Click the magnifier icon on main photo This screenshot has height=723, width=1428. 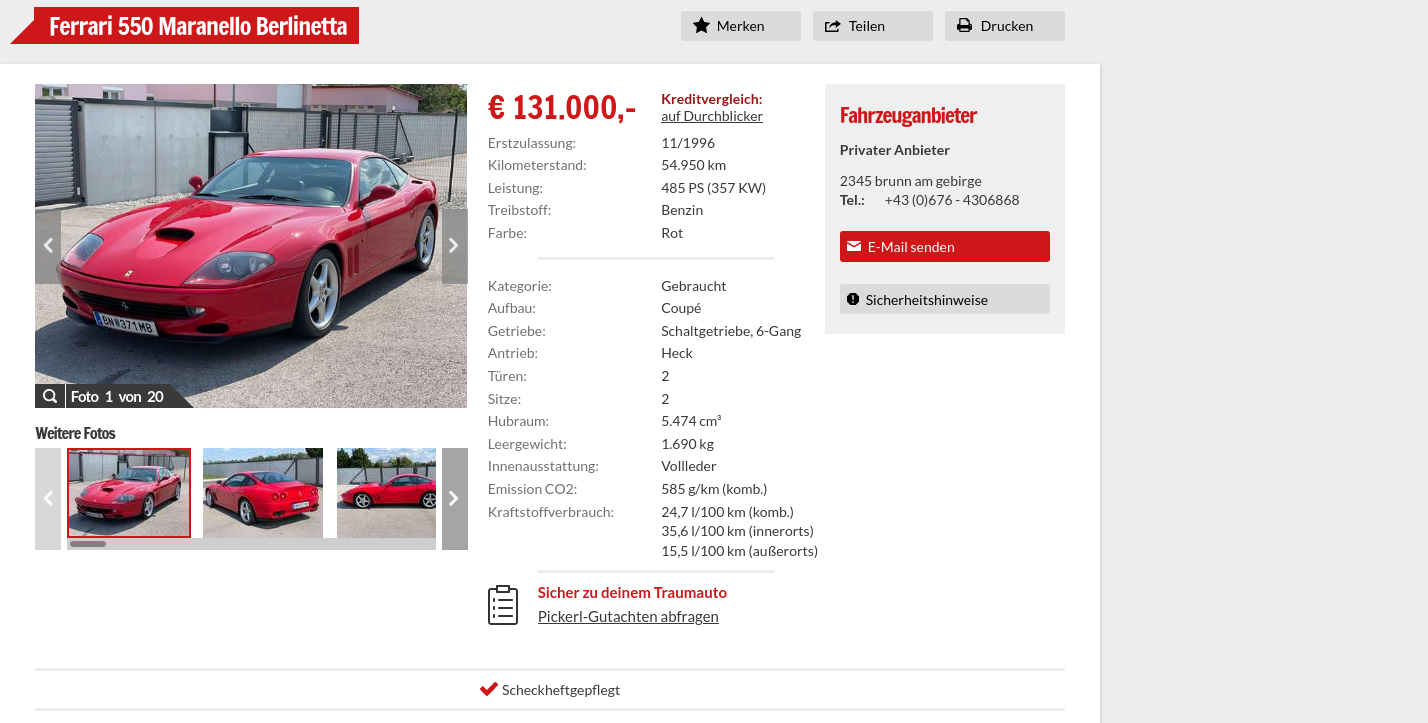[50, 396]
